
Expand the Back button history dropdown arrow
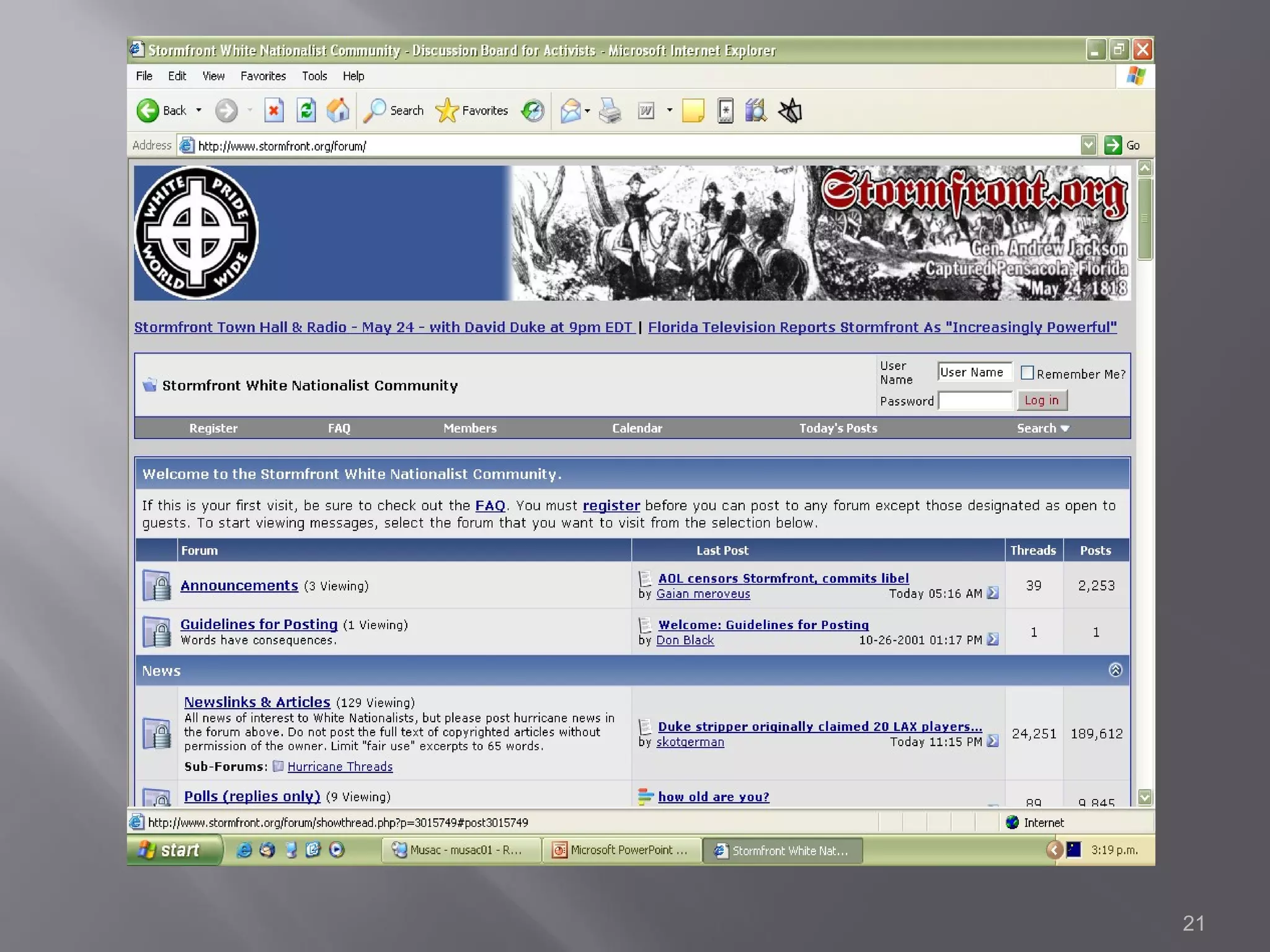[199, 111]
